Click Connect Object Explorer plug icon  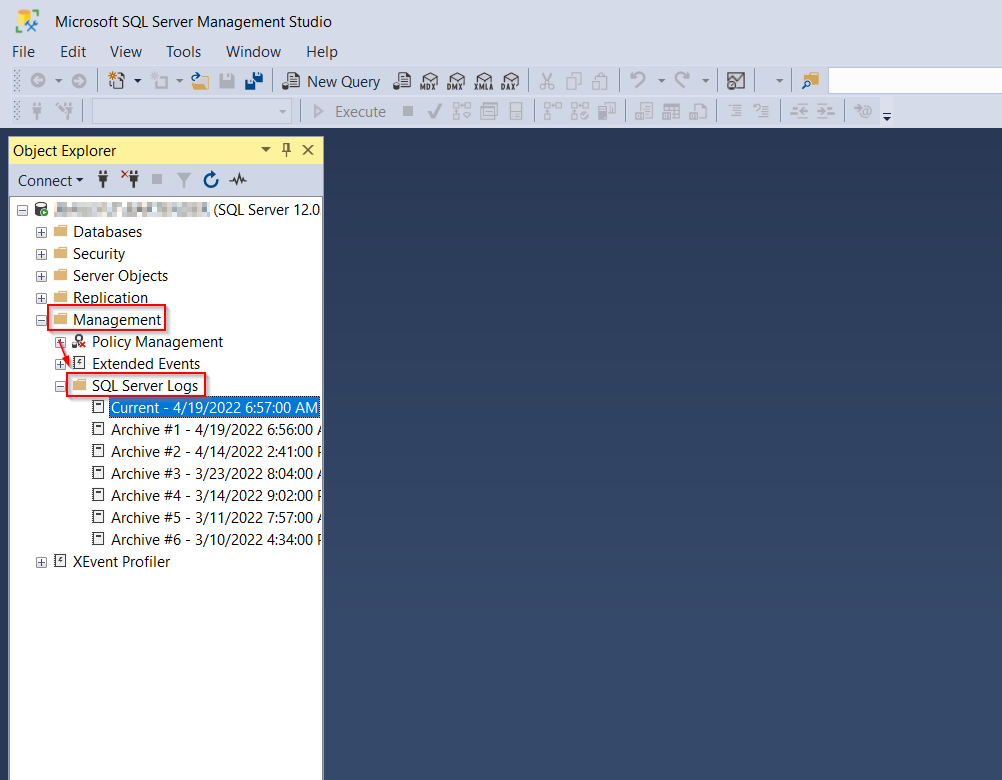coord(103,180)
